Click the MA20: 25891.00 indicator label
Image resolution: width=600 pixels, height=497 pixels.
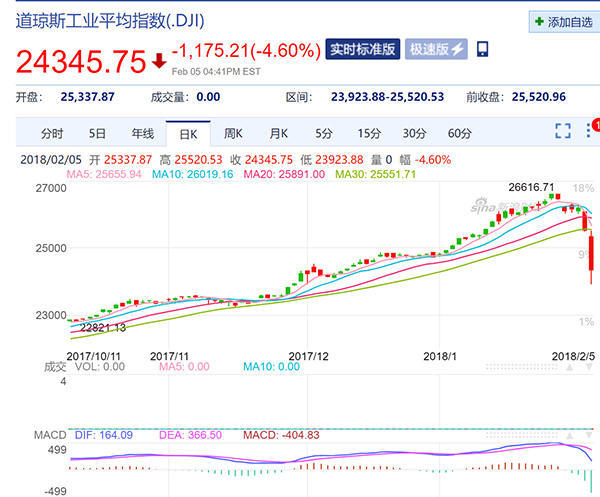tap(284, 174)
